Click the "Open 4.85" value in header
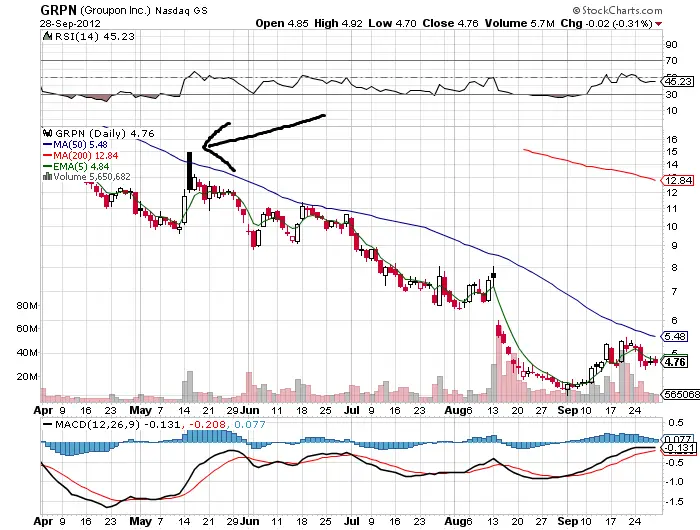Screen dimensions: 700x530 tap(282, 23)
